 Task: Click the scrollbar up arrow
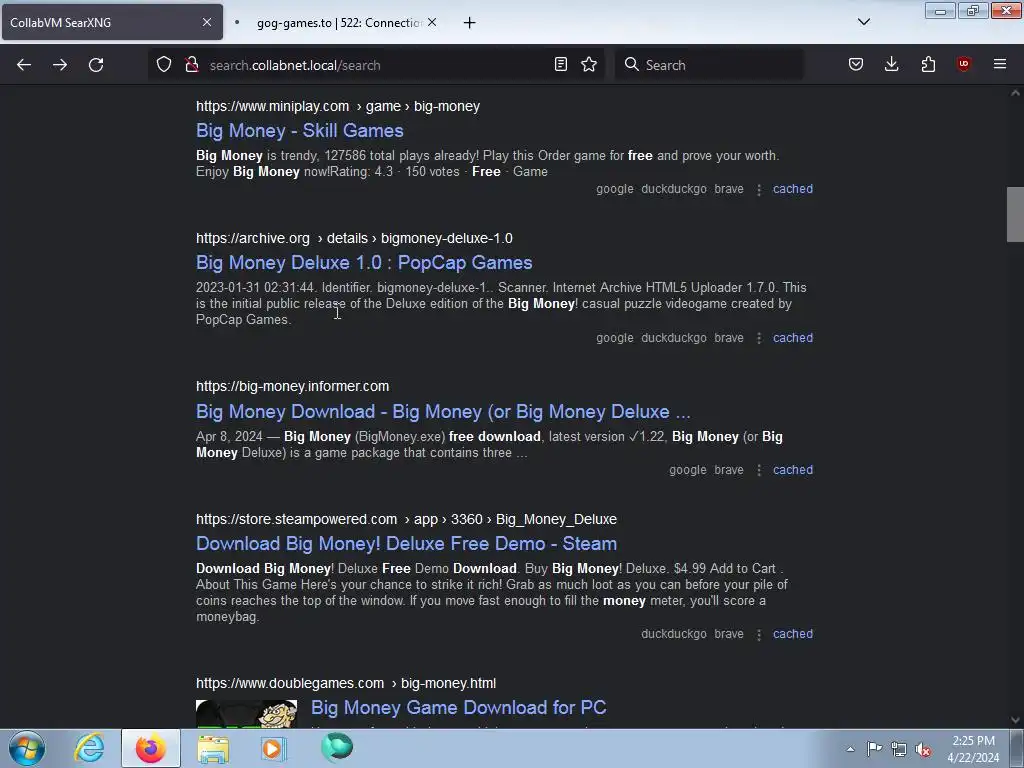click(x=1015, y=93)
